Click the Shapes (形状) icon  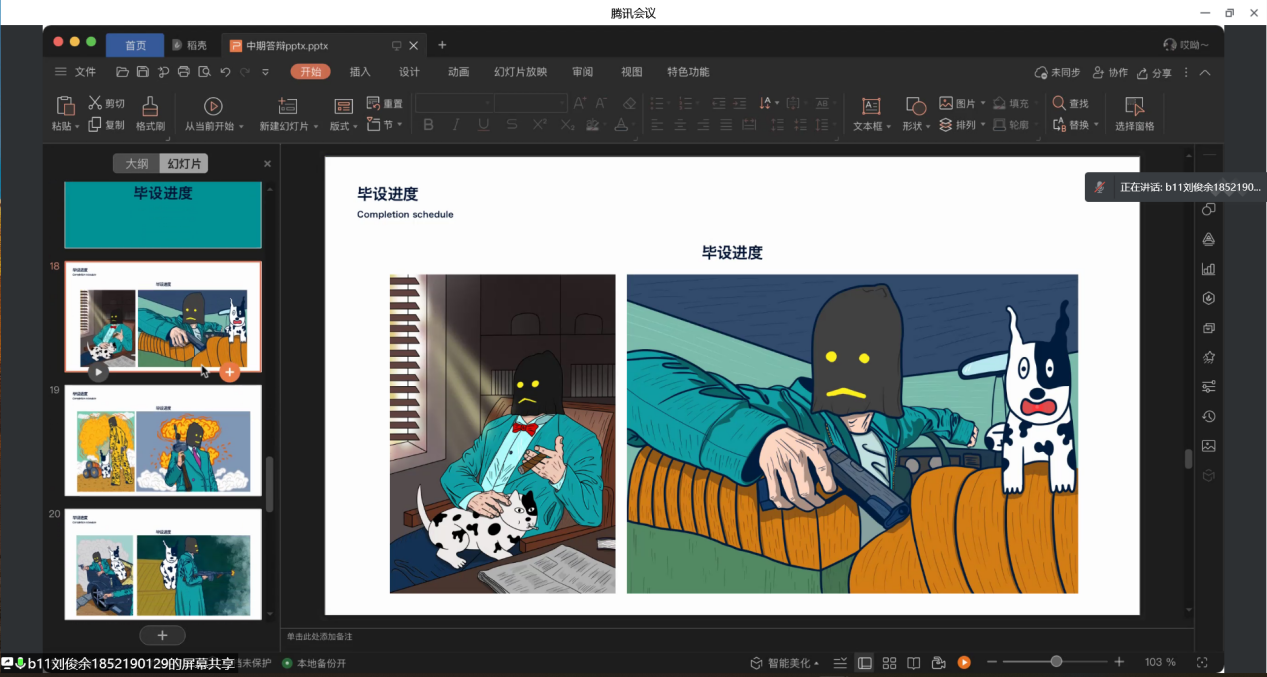[x=915, y=105]
